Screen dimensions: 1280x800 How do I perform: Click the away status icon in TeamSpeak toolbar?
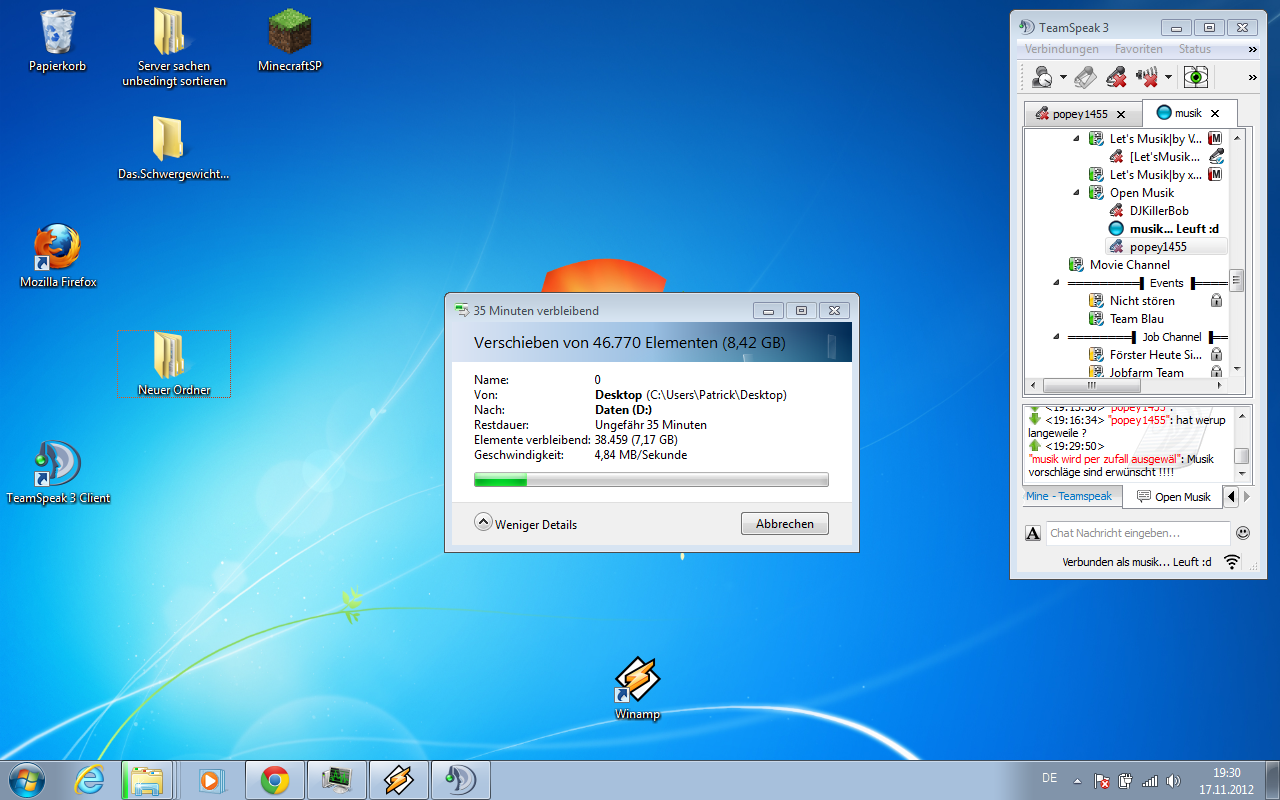click(1041, 76)
